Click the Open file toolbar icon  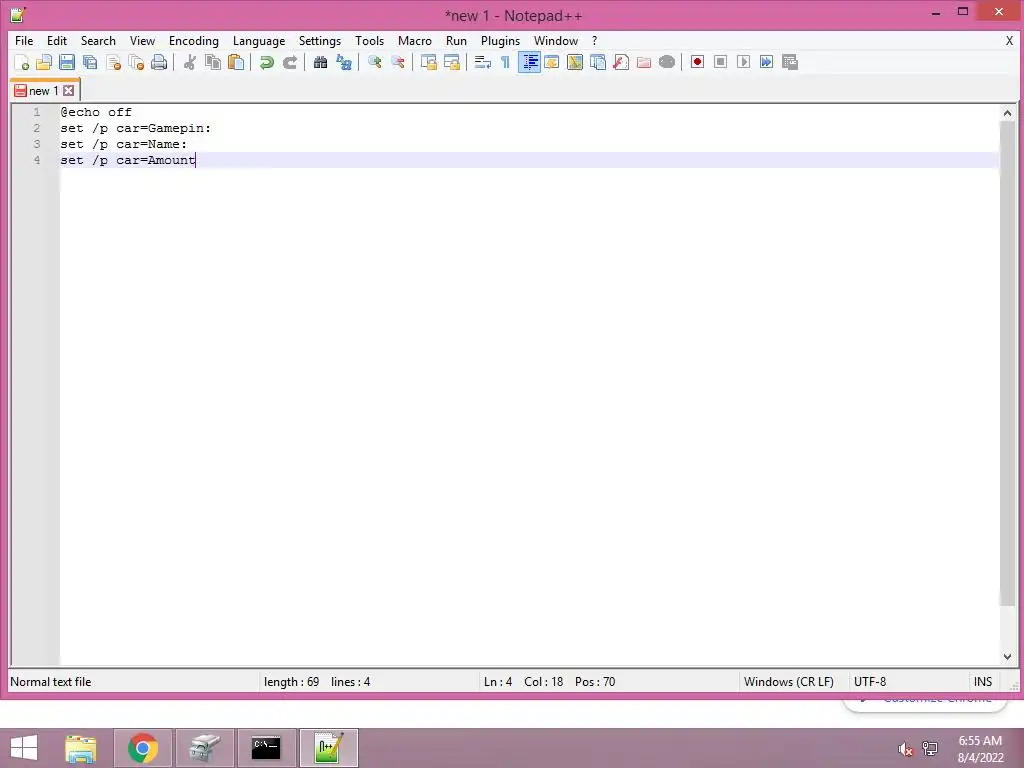[x=44, y=62]
